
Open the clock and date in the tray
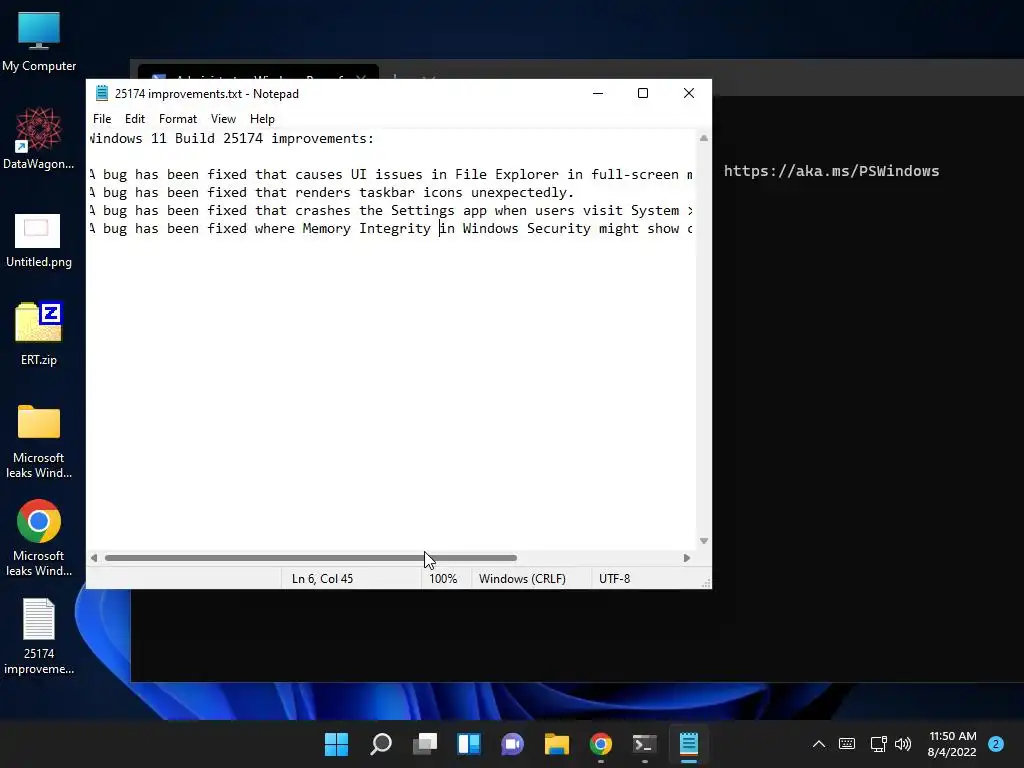pos(952,744)
